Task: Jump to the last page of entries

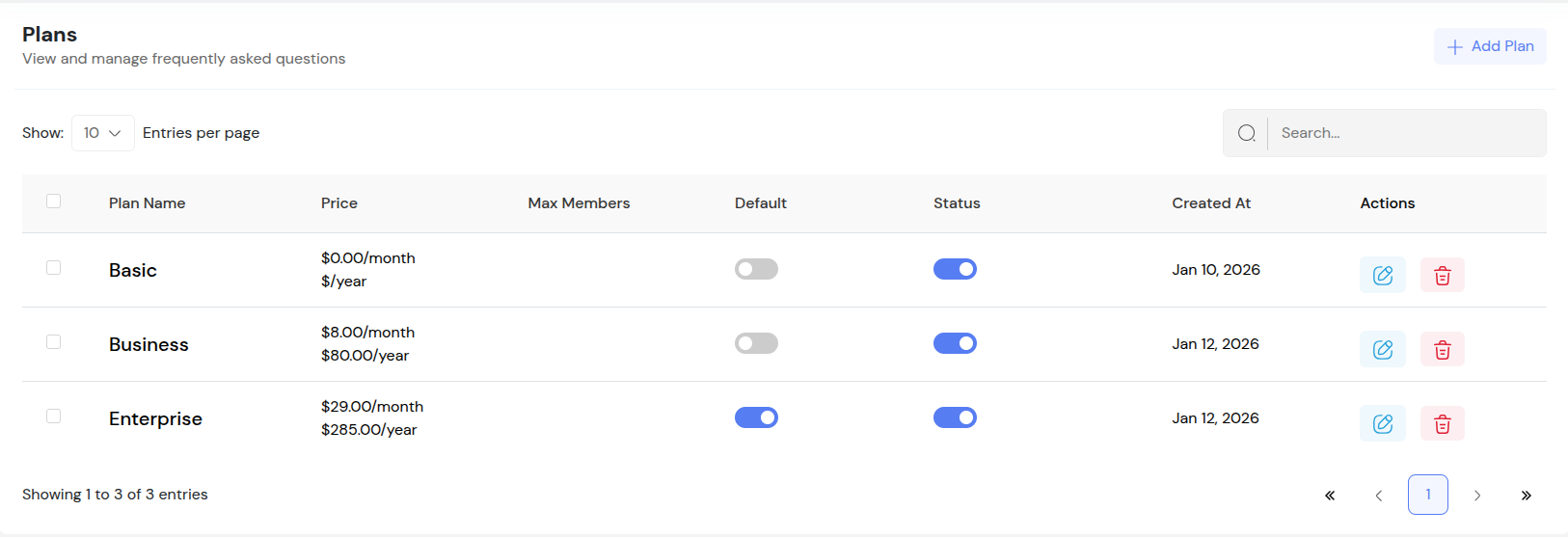Action: [1526, 496]
